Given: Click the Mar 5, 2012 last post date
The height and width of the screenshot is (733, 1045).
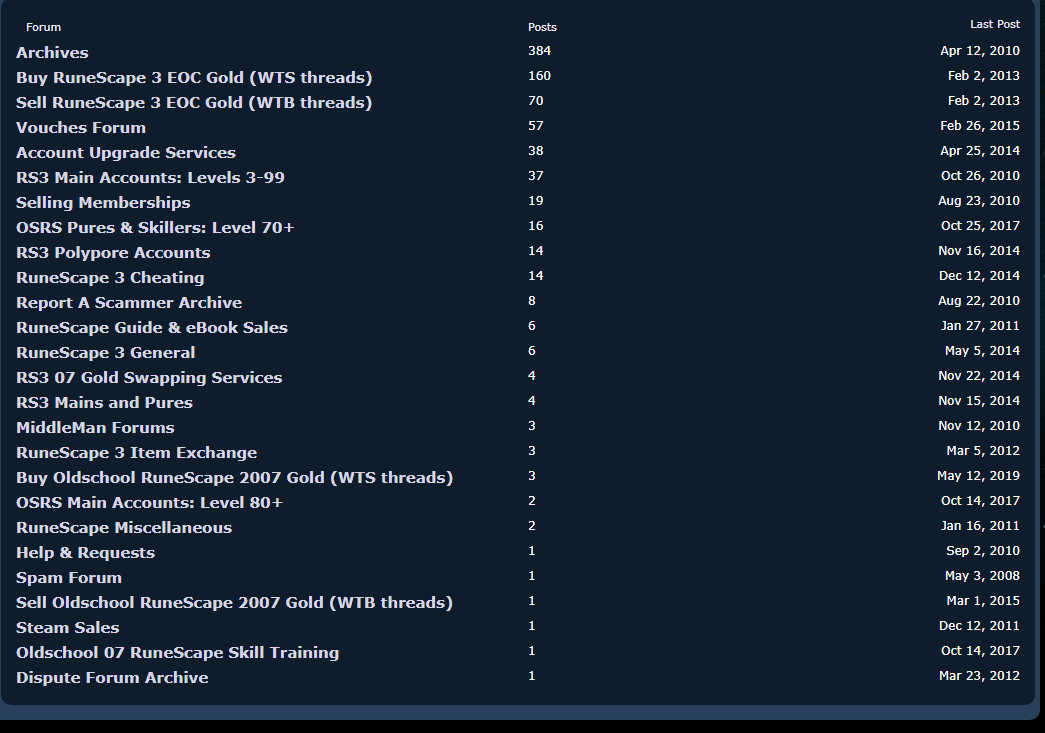Looking at the screenshot, I should click(x=983, y=450).
